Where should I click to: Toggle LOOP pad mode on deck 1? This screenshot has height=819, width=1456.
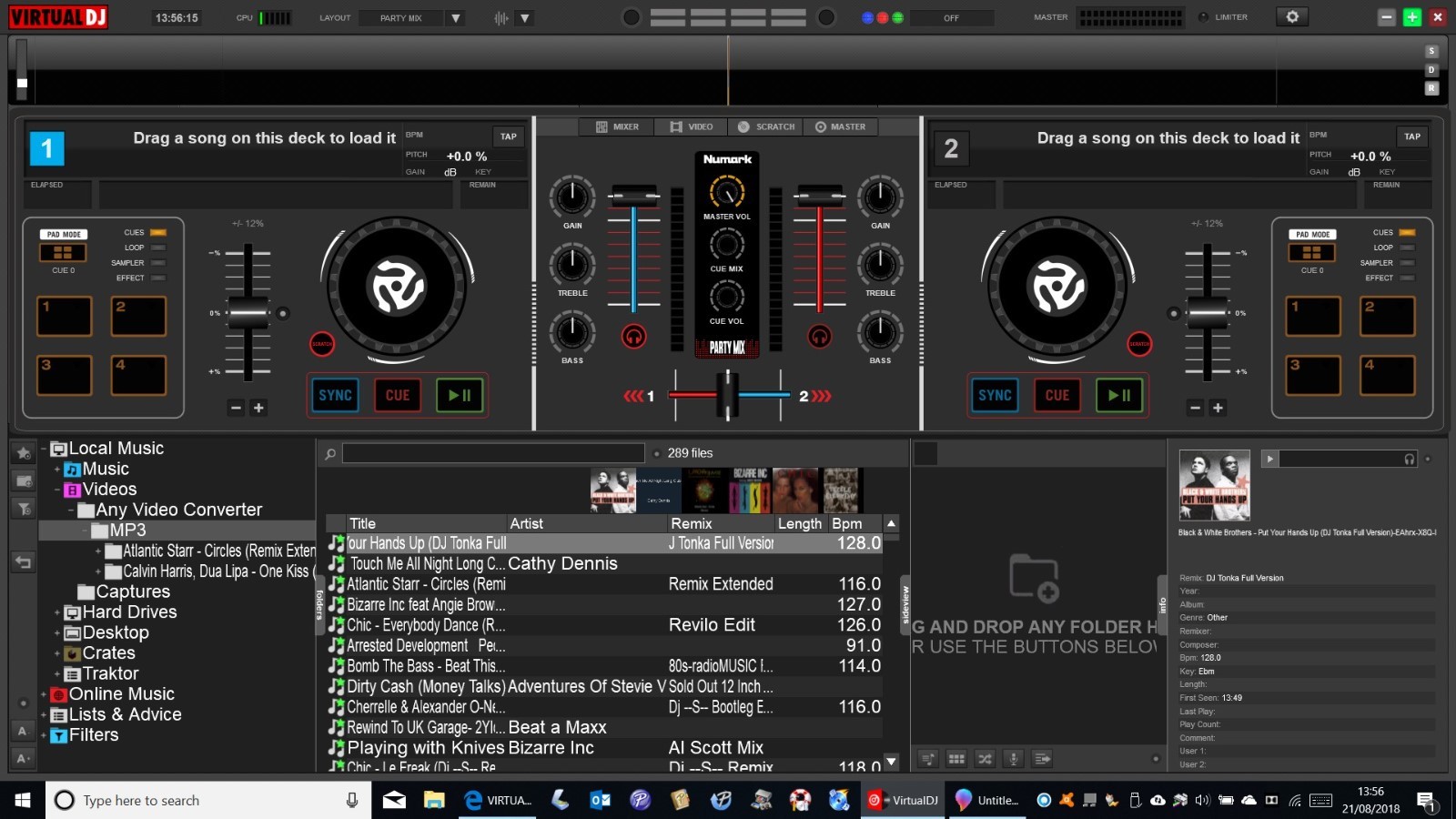157,248
